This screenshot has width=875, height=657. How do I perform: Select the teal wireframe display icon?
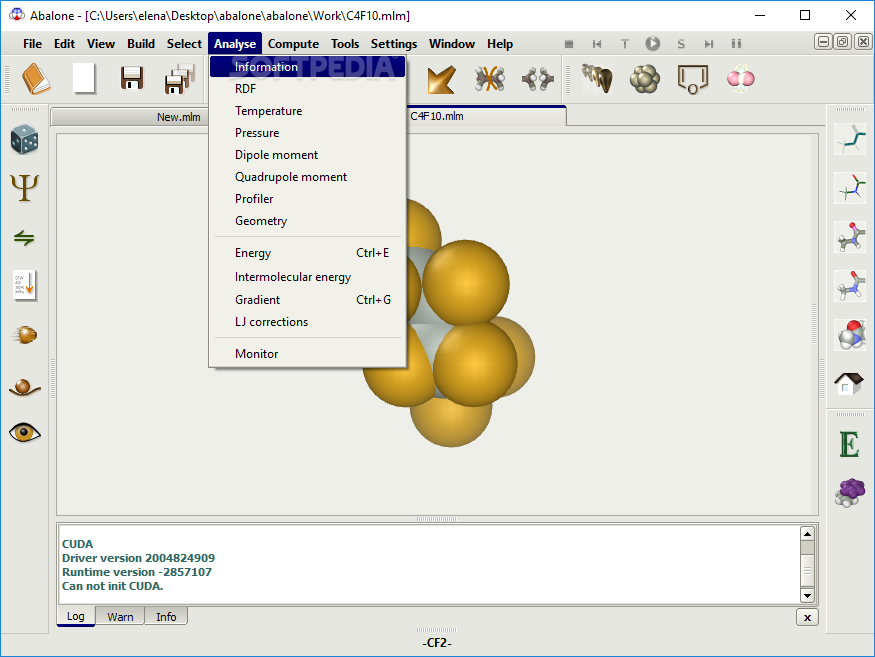click(x=850, y=139)
